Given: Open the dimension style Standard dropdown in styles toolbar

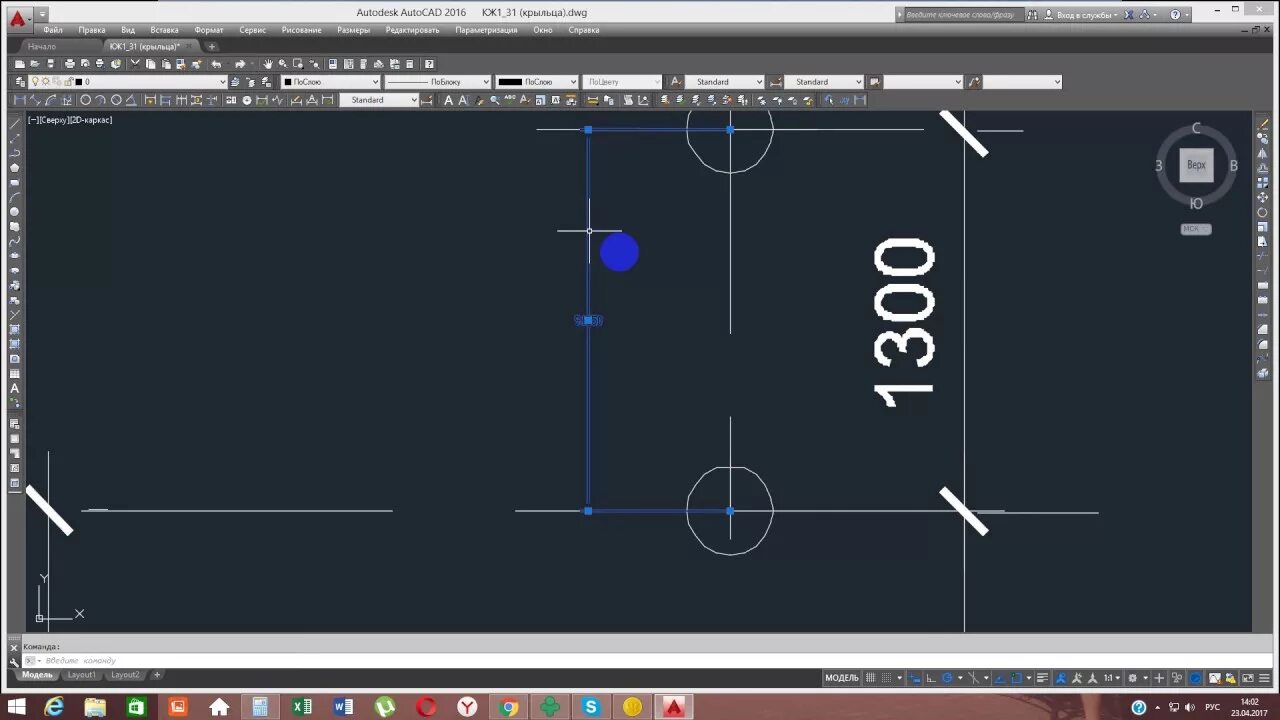Looking at the screenshot, I should point(823,81).
